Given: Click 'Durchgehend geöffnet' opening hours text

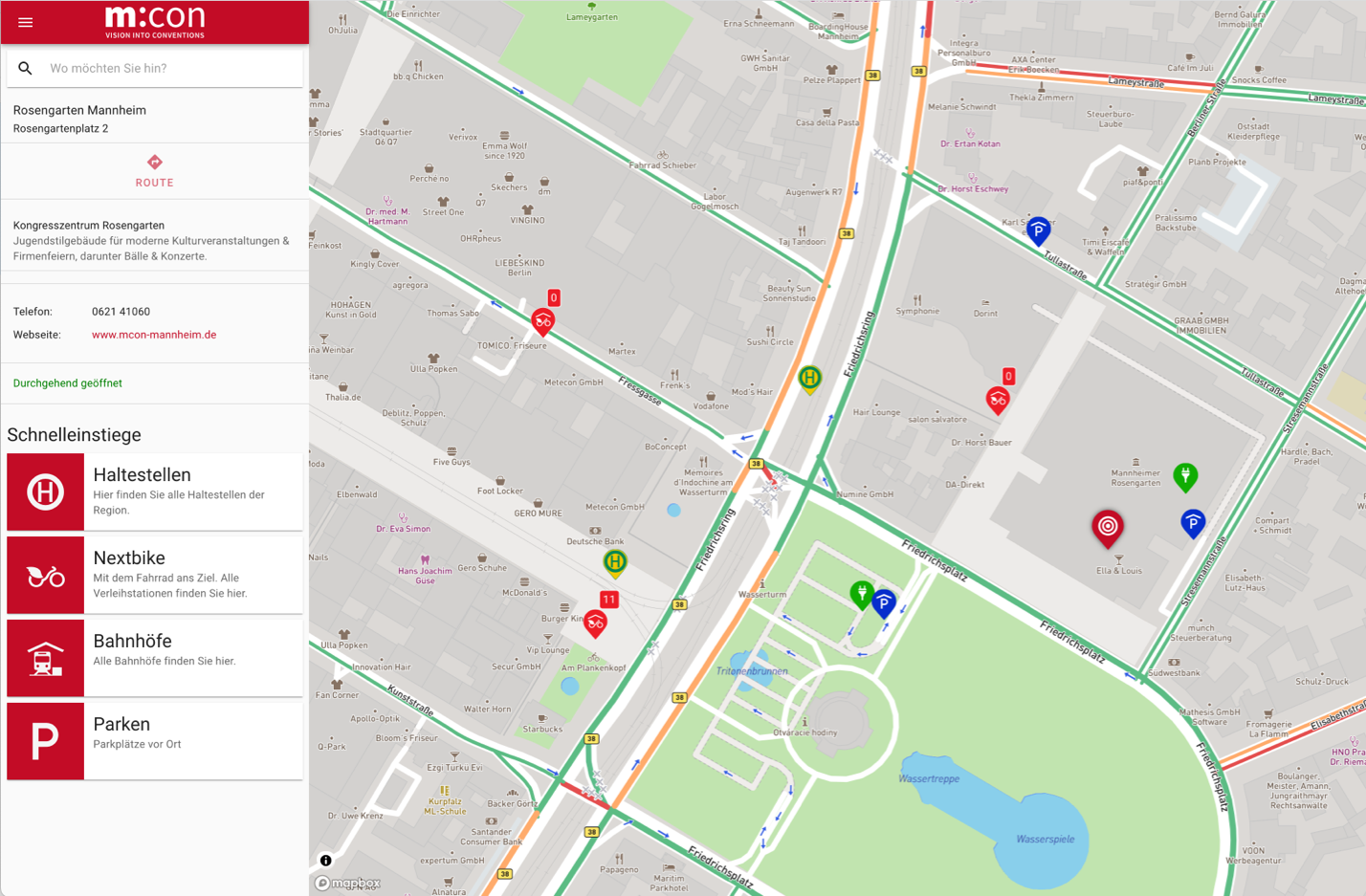Looking at the screenshot, I should 68,383.
